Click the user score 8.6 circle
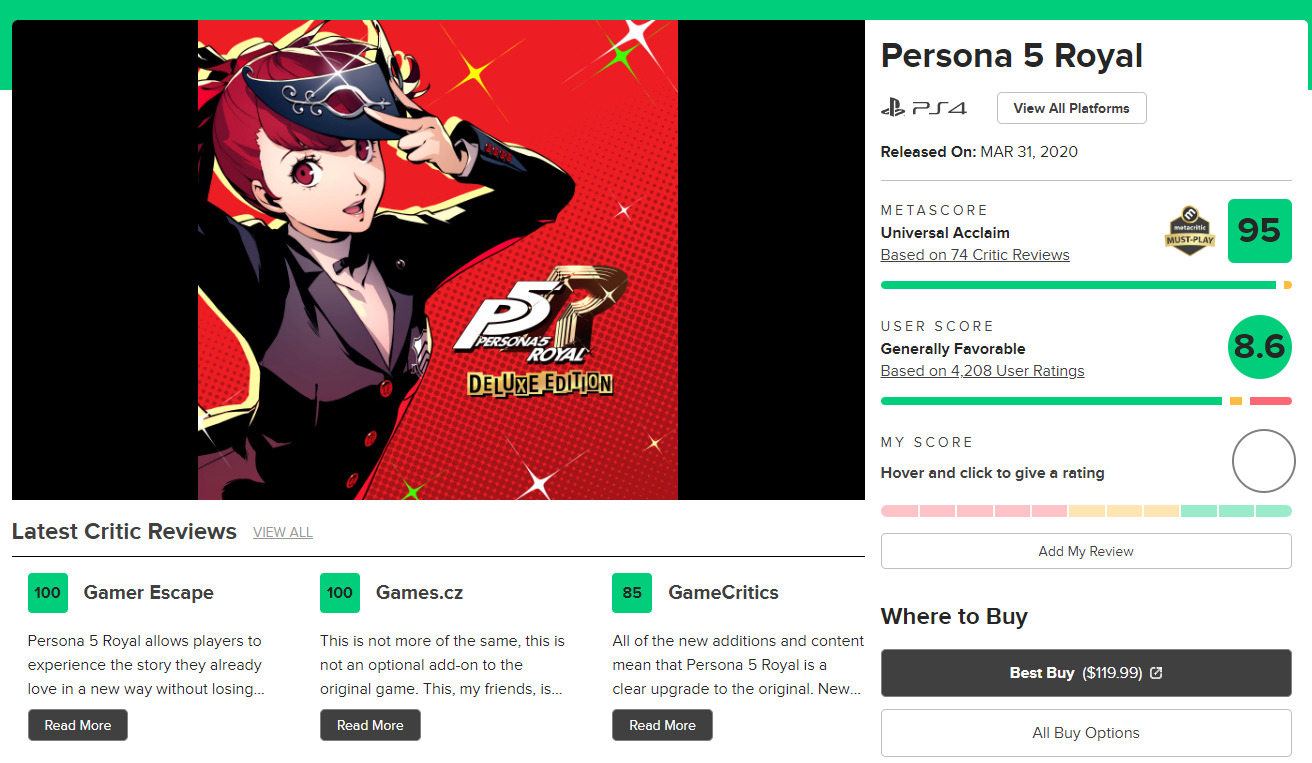This screenshot has height=763, width=1312. (1259, 347)
